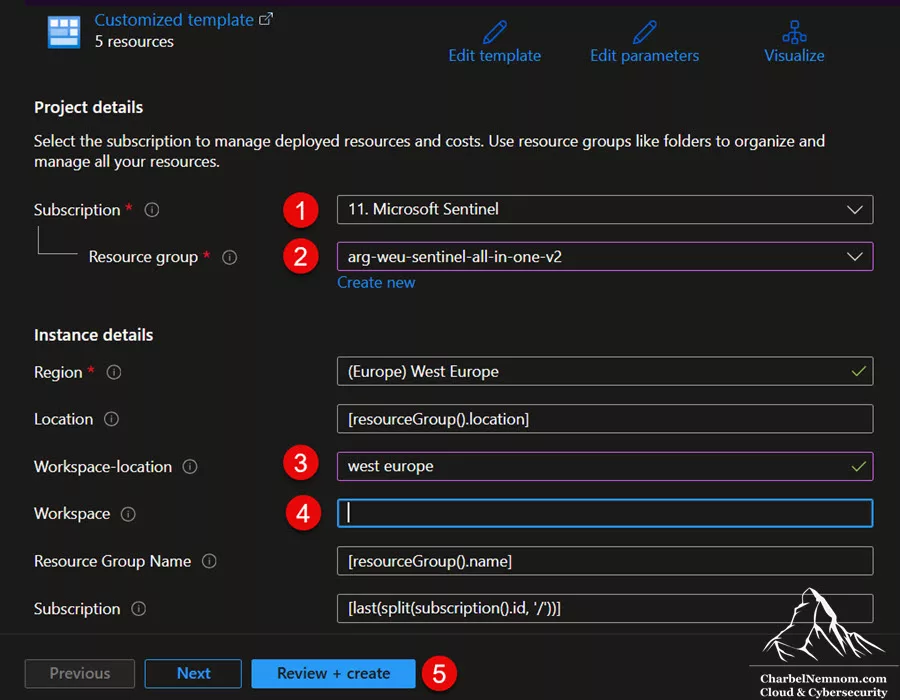Screen dimensions: 900x700
Task: Open the Resource group dropdown
Action: (605, 256)
